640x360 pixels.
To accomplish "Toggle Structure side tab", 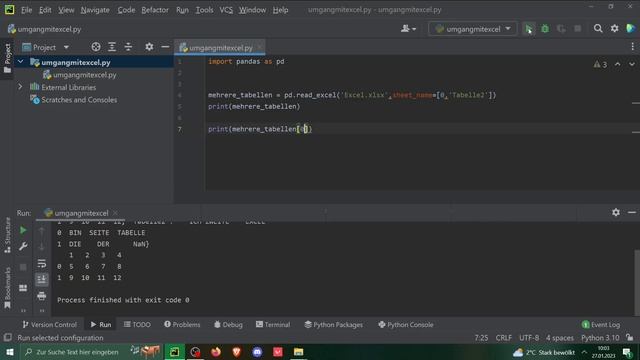I will 7,235.
